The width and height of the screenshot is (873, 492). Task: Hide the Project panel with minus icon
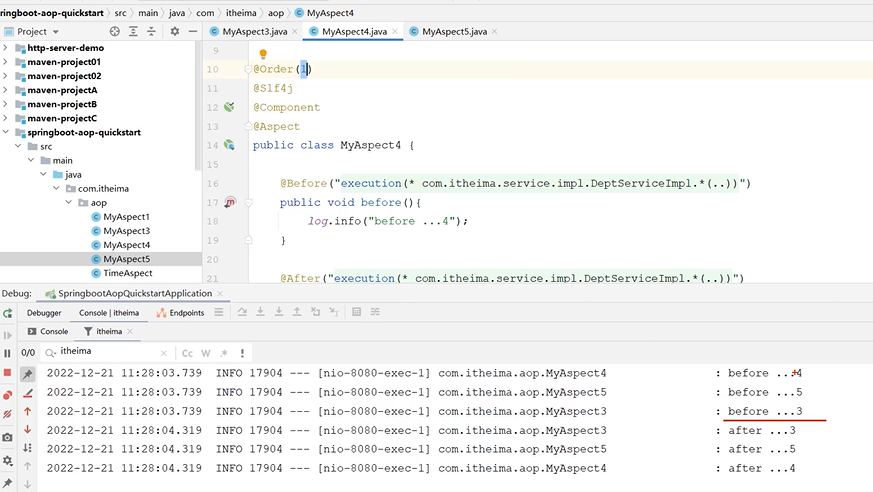point(193,32)
